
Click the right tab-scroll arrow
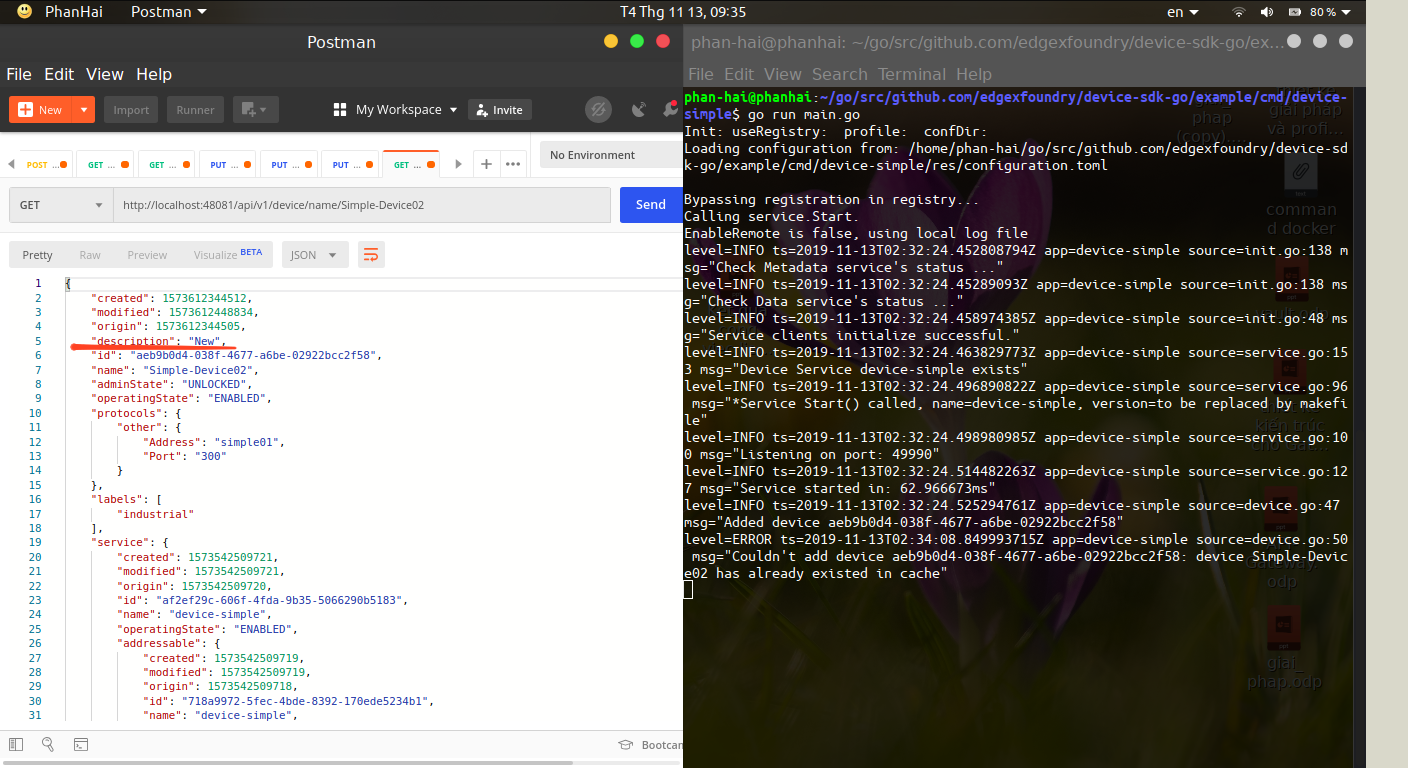coord(457,164)
